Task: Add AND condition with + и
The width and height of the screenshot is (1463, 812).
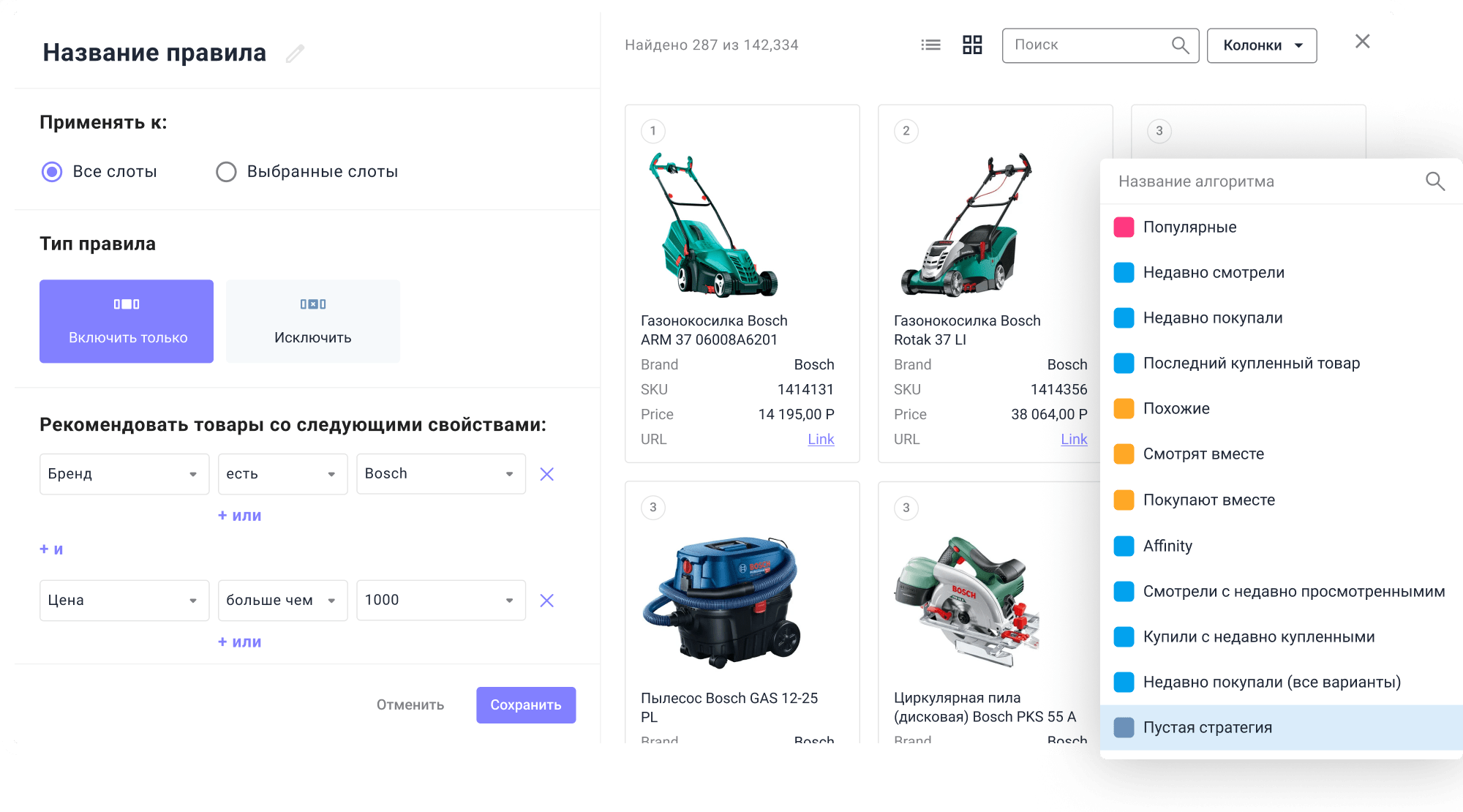Action: 51,549
